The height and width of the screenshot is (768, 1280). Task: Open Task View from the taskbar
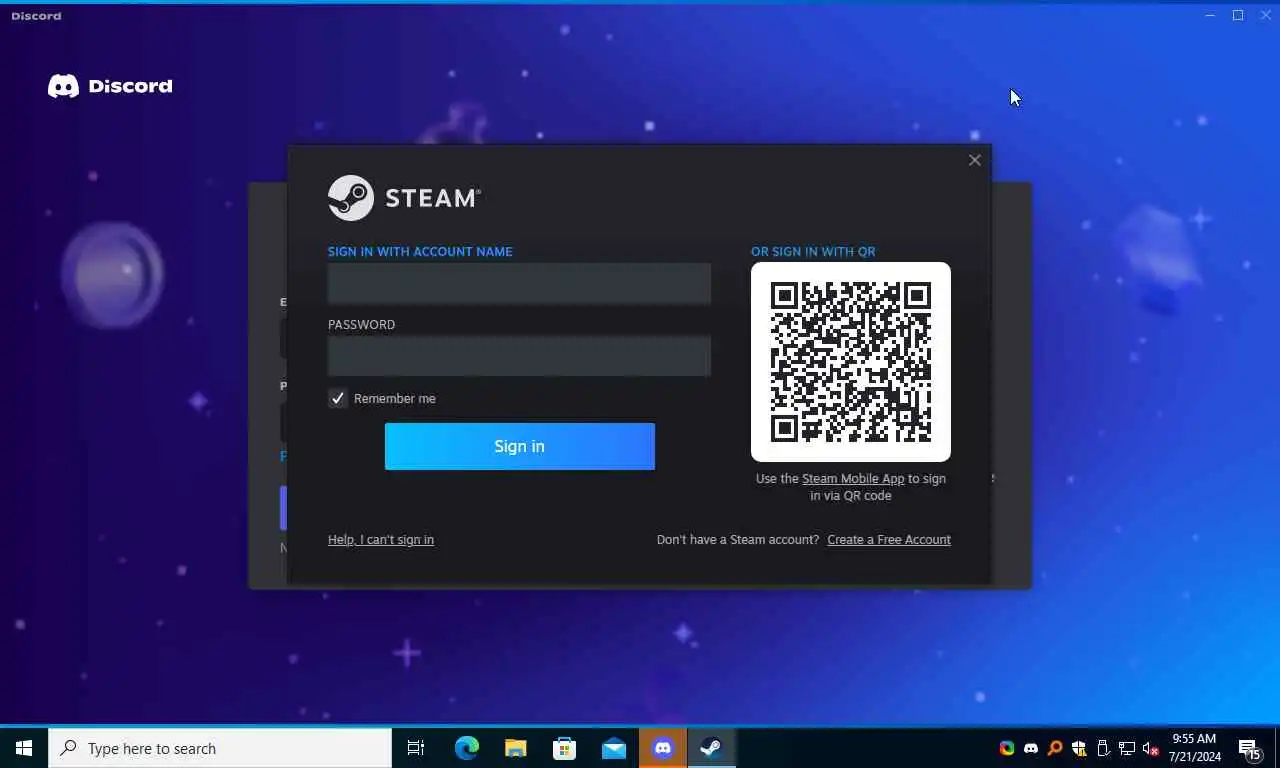(416, 748)
